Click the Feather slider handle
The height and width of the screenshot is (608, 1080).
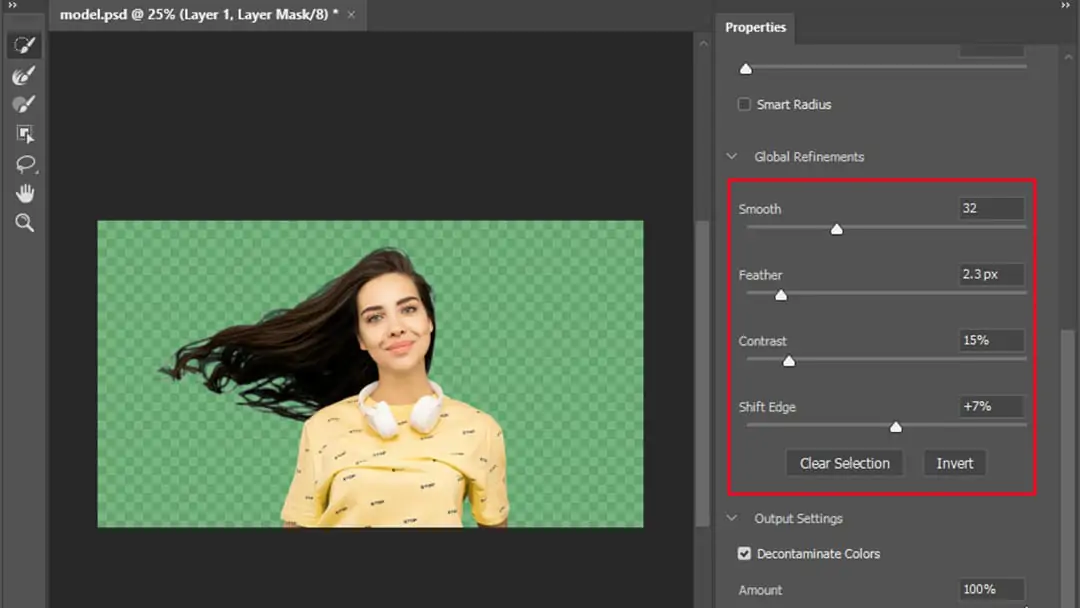(x=781, y=295)
